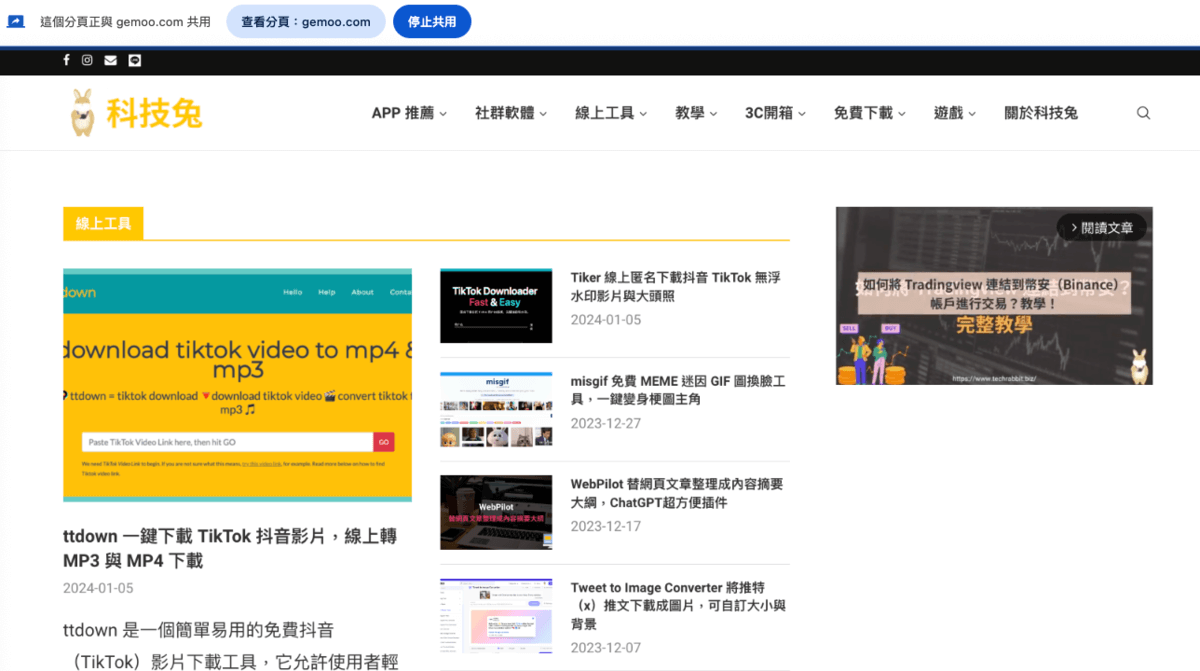Open the Instagram icon in top bar
This screenshot has height=671, width=1200.
(x=87, y=60)
